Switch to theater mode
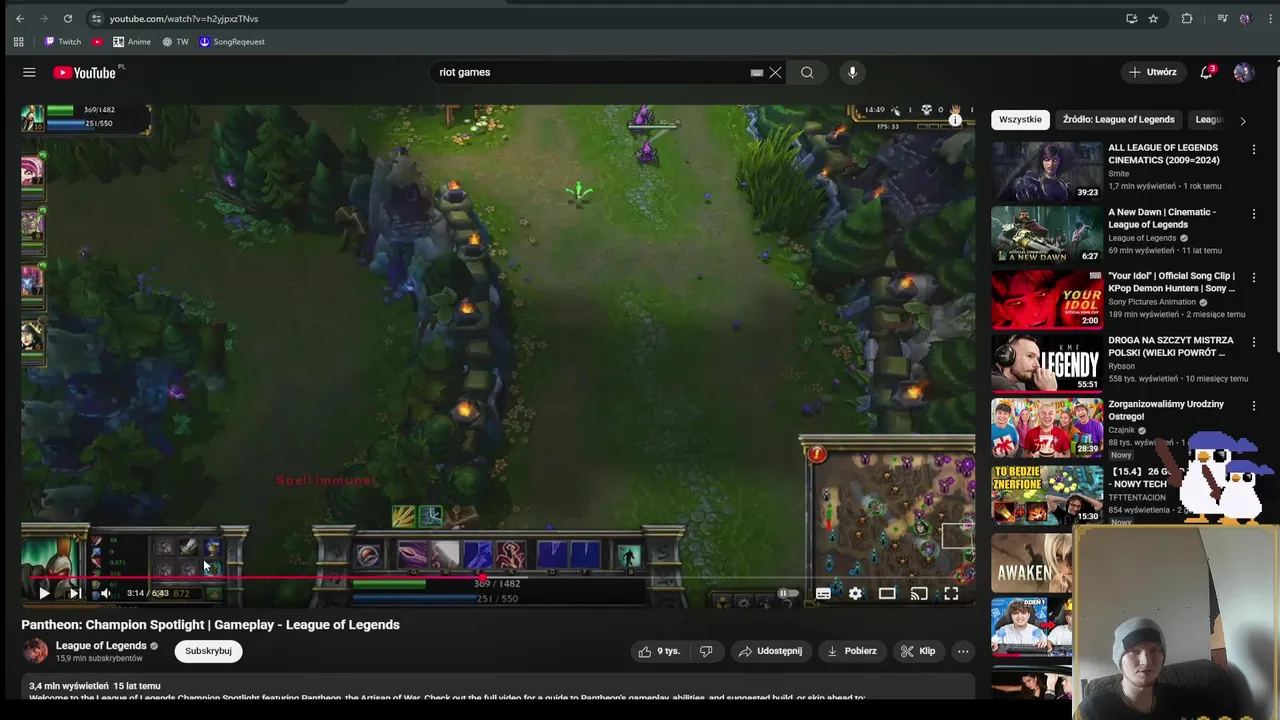This screenshot has width=1280, height=720. (887, 593)
